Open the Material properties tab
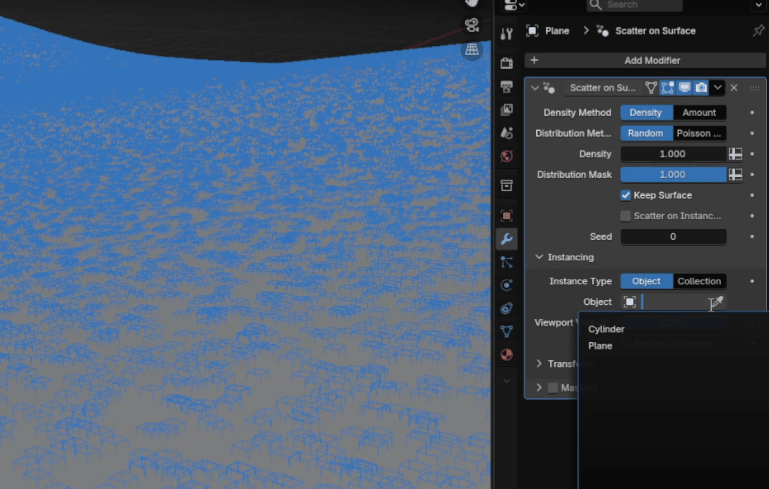 click(x=507, y=355)
